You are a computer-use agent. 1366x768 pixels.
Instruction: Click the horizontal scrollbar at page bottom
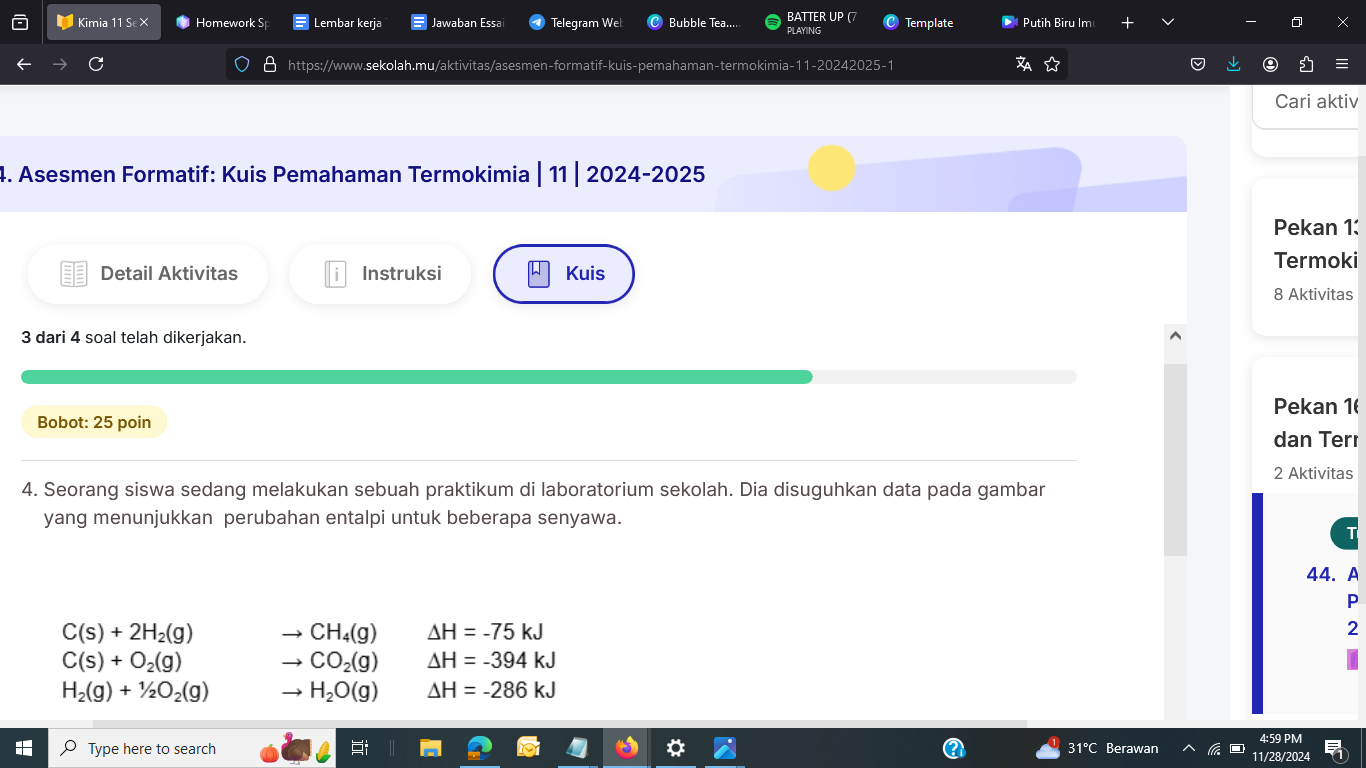560,724
